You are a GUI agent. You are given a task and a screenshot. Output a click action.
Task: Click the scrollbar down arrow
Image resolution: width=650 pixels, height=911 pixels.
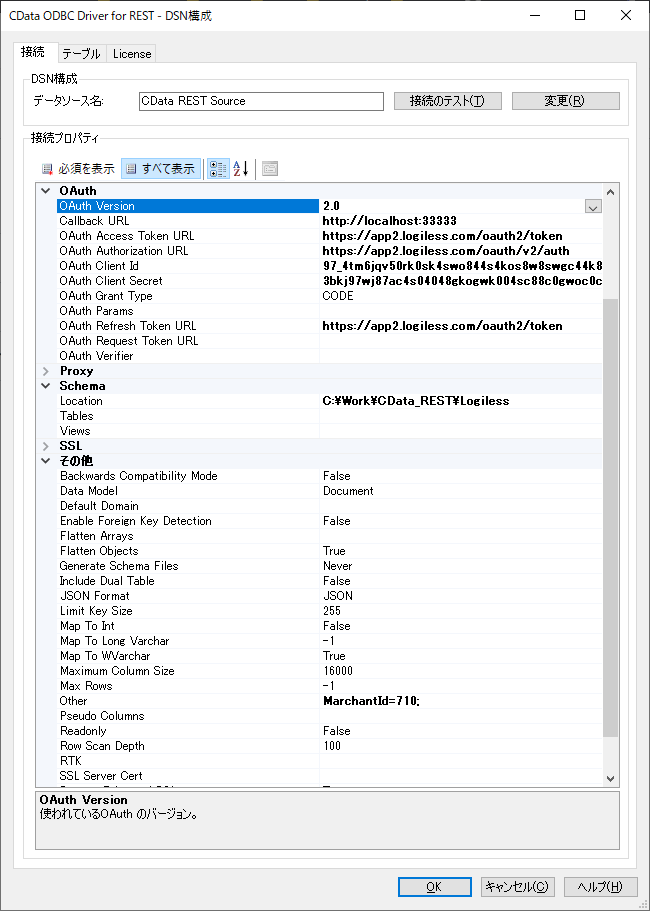tap(610, 778)
